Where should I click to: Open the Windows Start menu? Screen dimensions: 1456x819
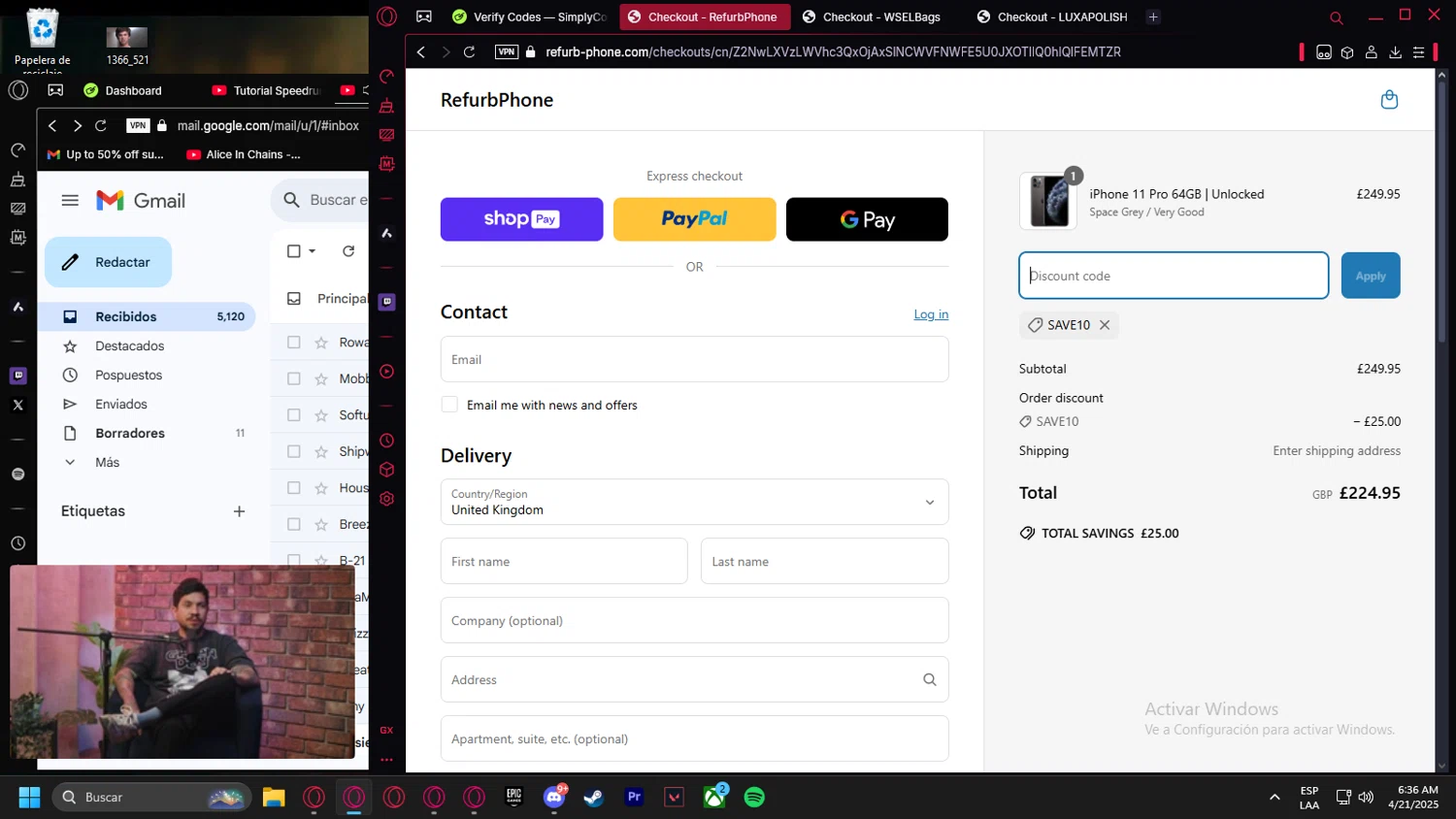[x=29, y=797]
